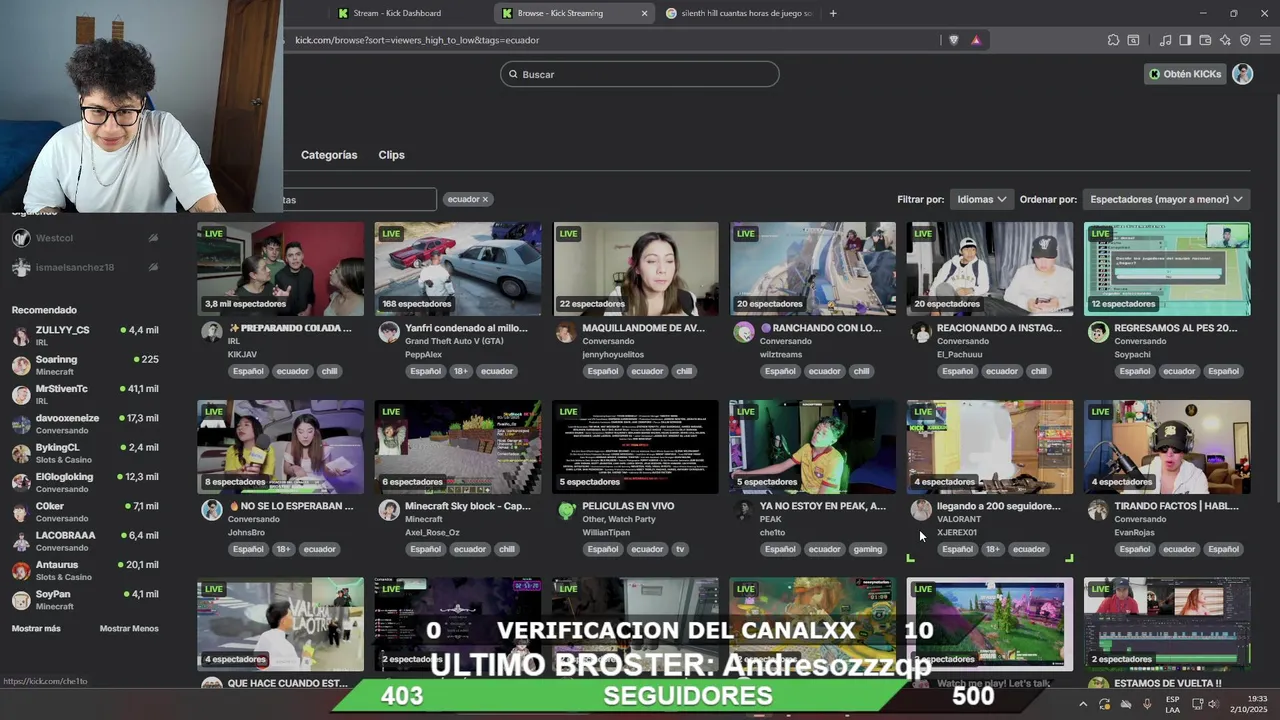Open the browser extensions puzzle icon
Screen dimensions: 1280x720
pos(1113,40)
